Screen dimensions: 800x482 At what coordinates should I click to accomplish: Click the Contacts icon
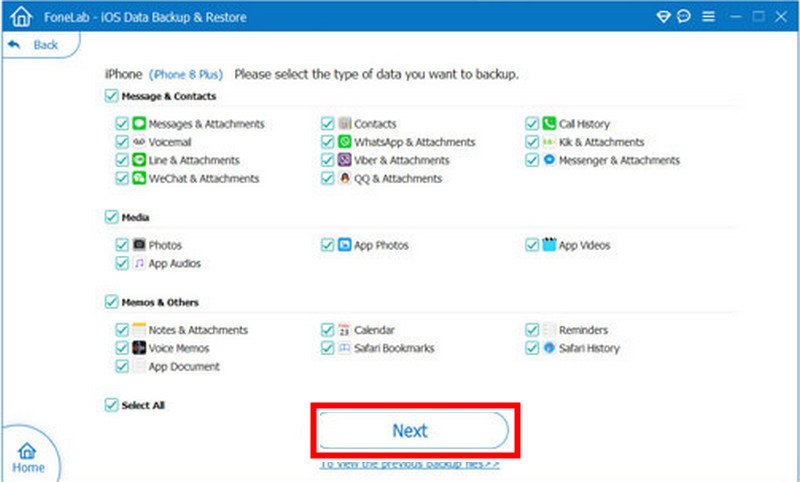(345, 123)
